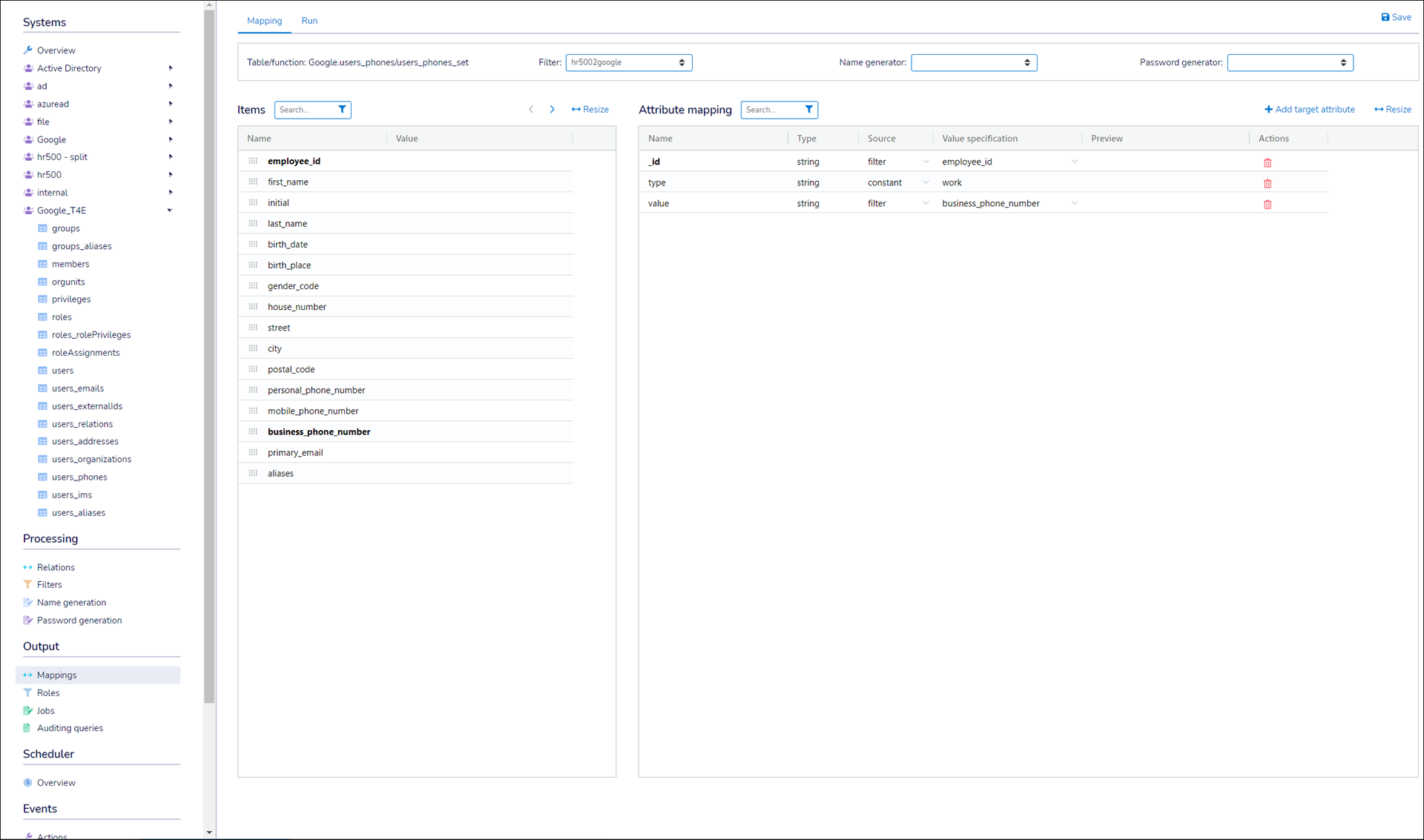
Task: Switch to the Run tab
Action: (309, 21)
